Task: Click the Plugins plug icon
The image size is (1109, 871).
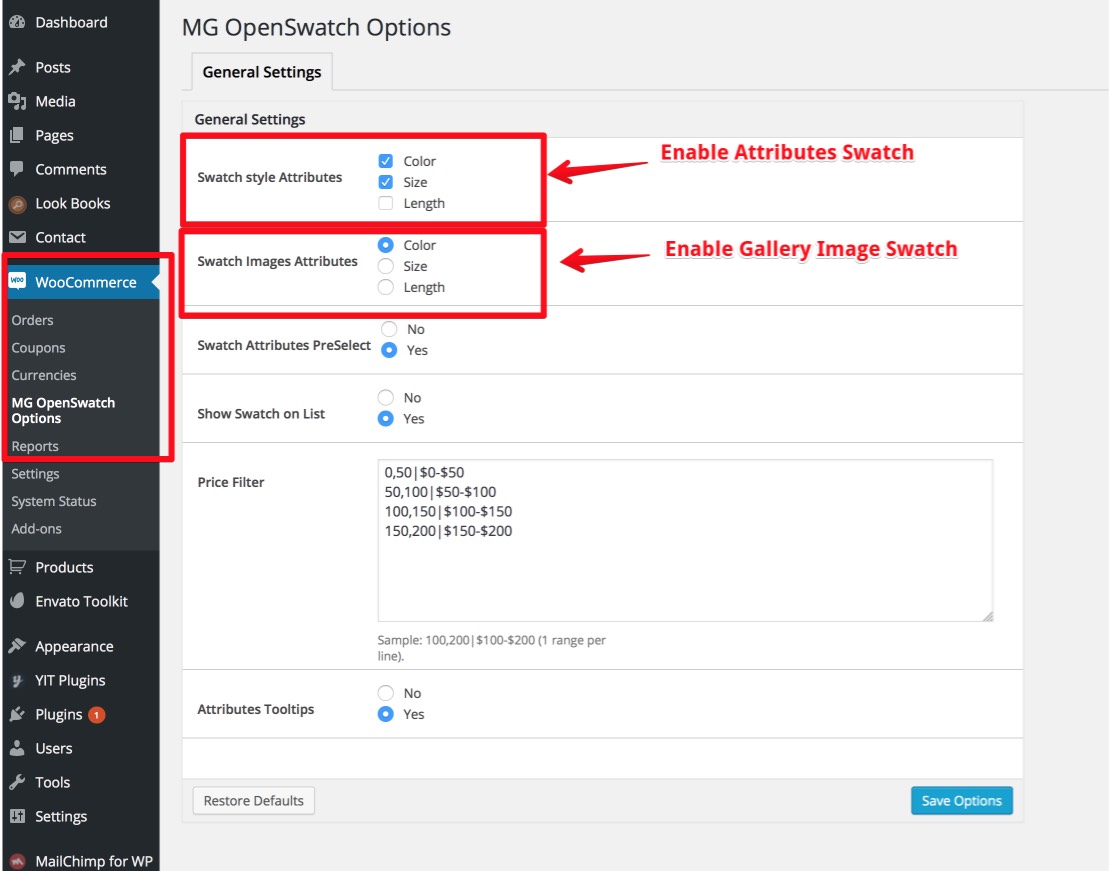Action: (x=17, y=714)
